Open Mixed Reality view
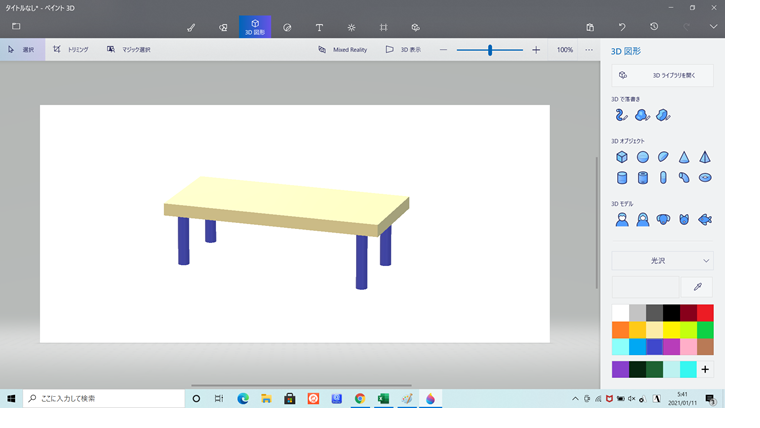Image resolution: width=760 pixels, height=428 pixels. 342,49
